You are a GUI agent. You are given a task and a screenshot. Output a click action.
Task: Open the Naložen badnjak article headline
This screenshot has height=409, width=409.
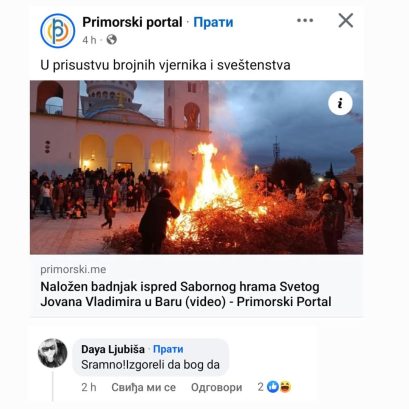186,294
